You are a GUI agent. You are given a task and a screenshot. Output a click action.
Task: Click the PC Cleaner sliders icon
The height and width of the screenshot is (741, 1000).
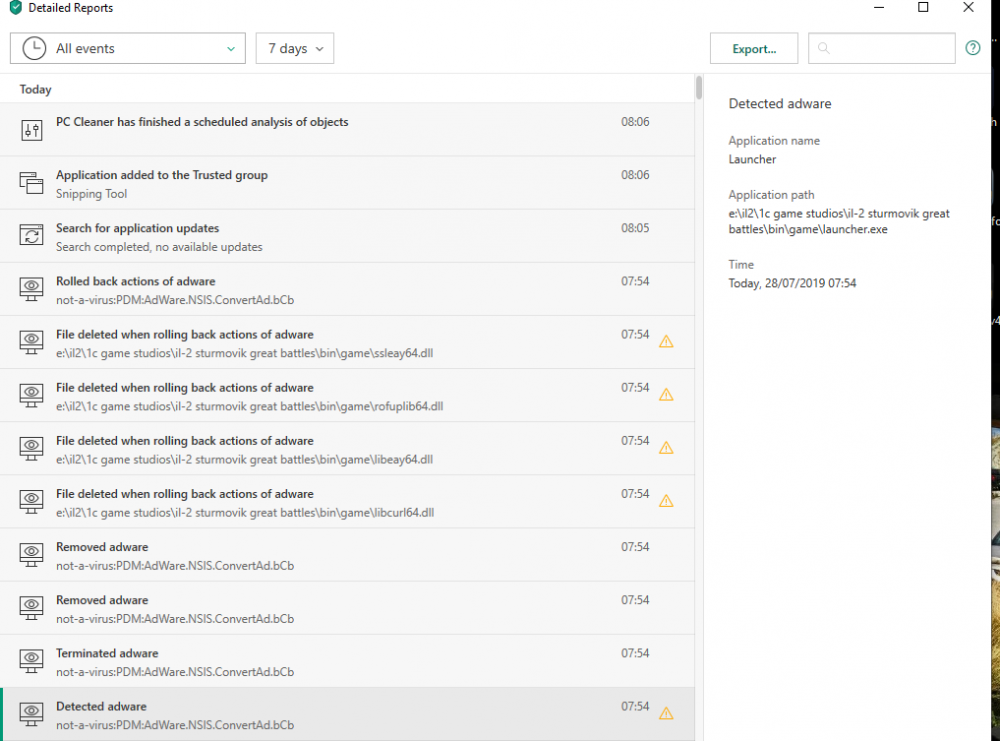pos(32,130)
